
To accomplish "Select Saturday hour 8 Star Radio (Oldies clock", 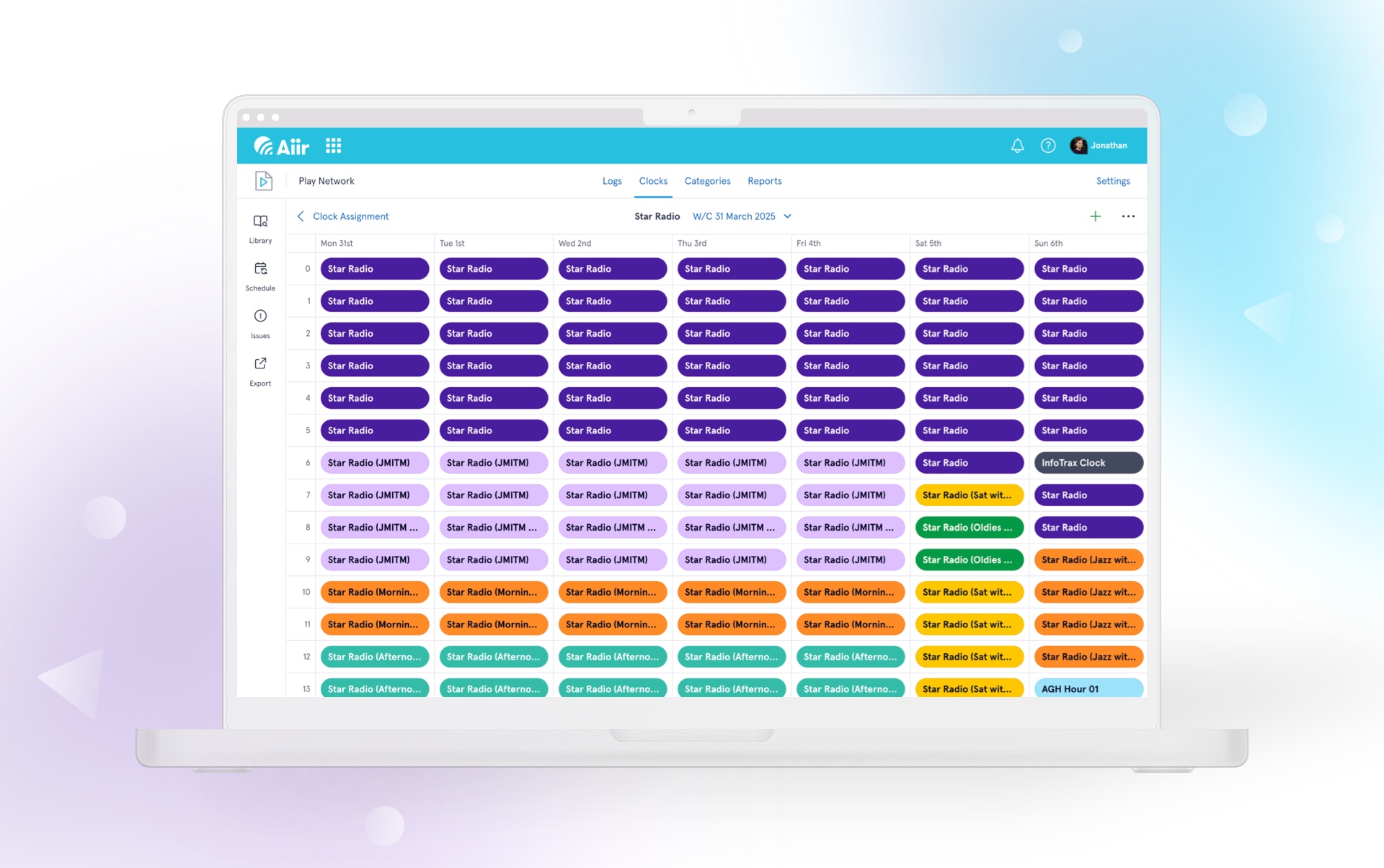I will [970, 528].
